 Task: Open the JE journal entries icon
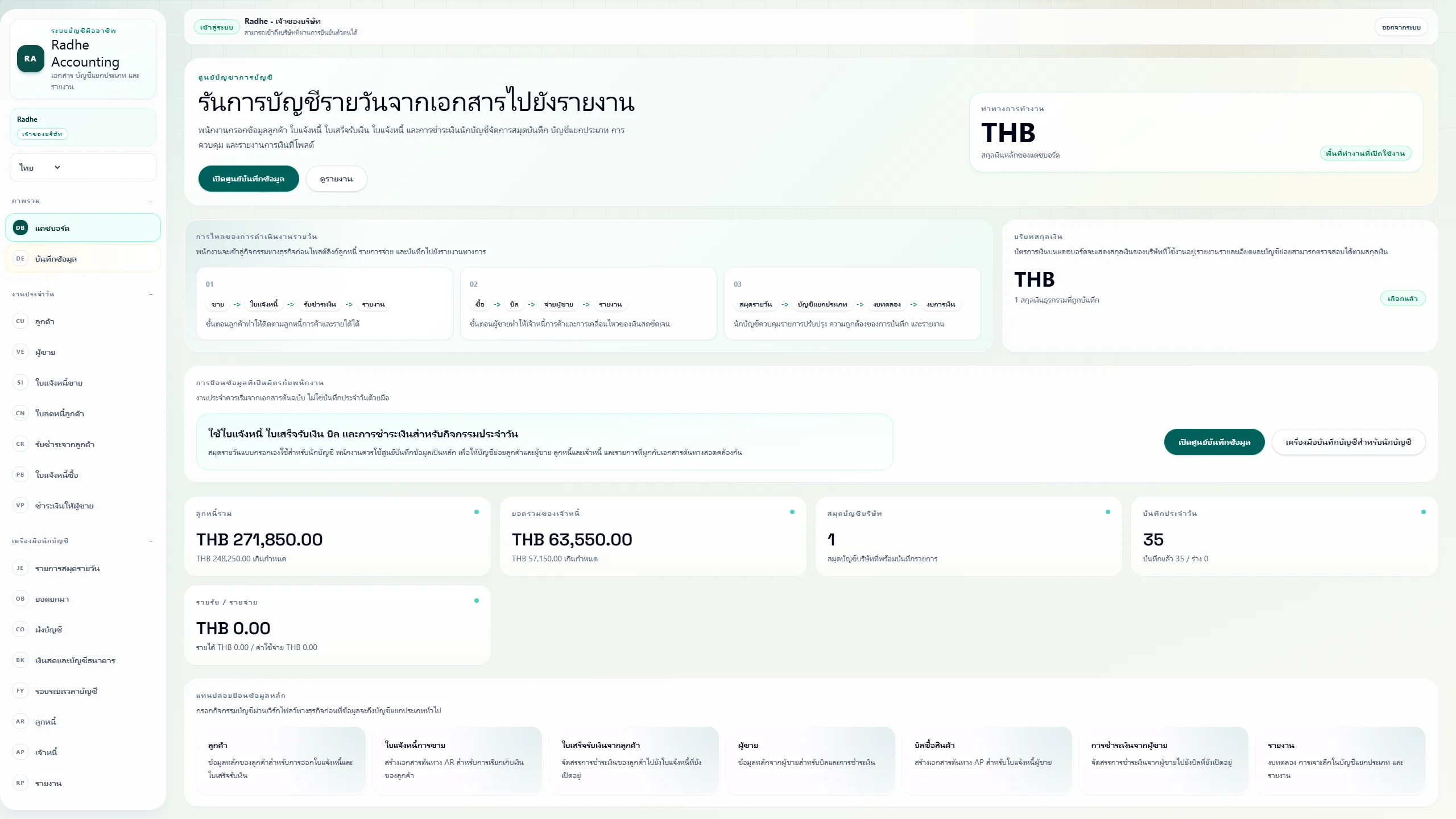point(20,568)
